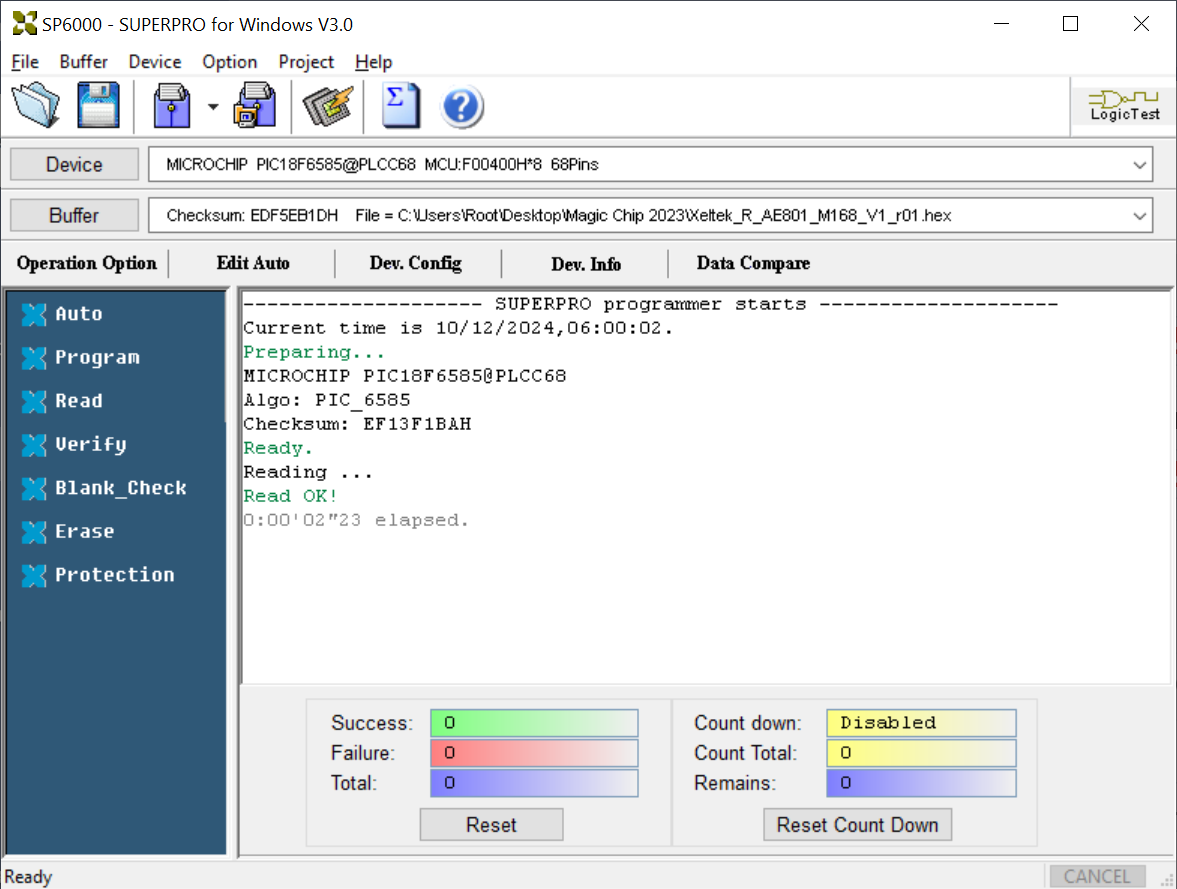Click the icon beside Blank_Check operation
This screenshot has height=889, width=1177.
34,489
